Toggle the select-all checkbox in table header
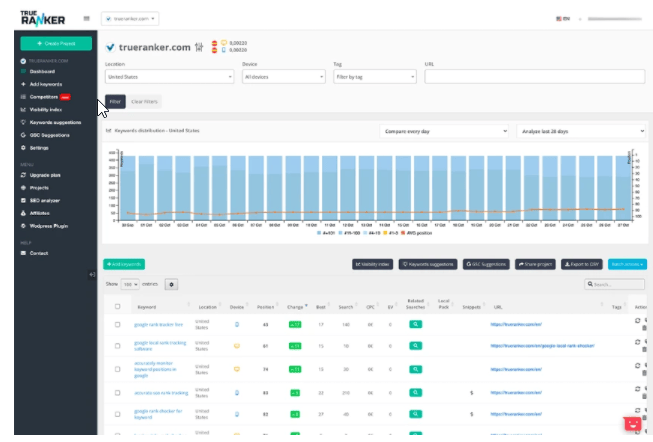The height and width of the screenshot is (442, 653). (117, 305)
